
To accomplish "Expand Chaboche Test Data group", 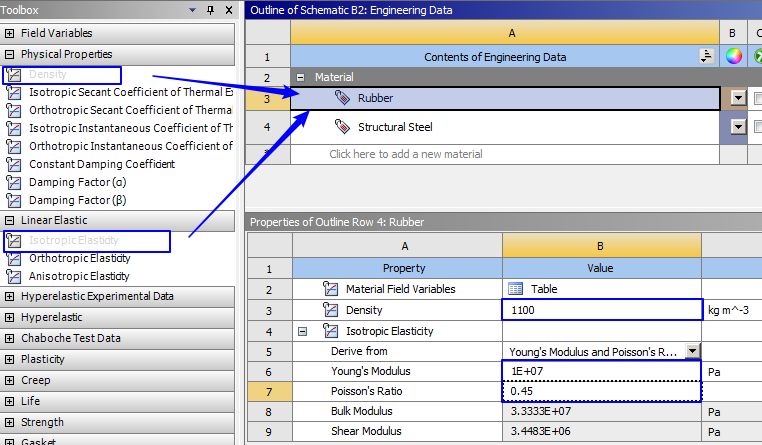I will click(x=9, y=339).
